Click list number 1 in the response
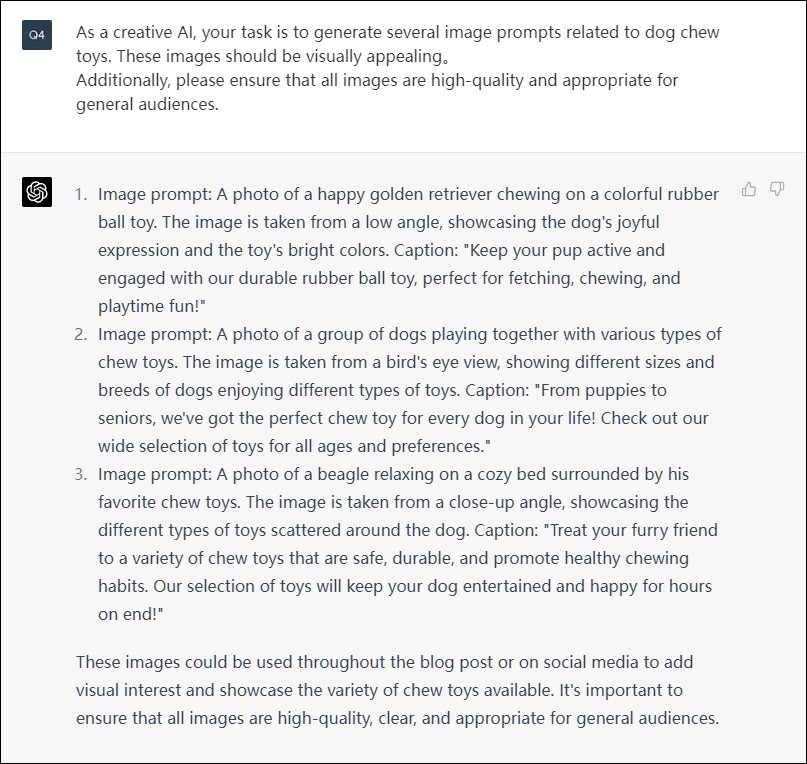The width and height of the screenshot is (807, 764). (80, 194)
